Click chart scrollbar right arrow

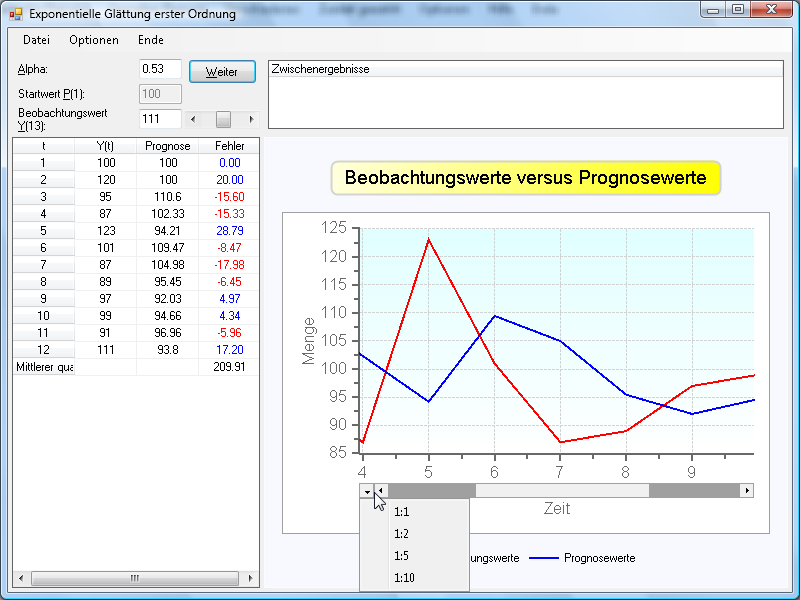746,490
